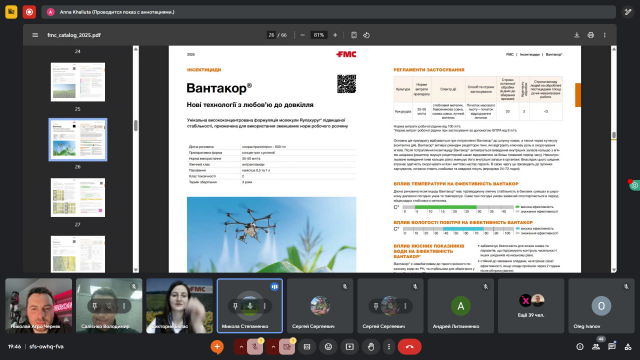Open more options on Салієчко Володимир tile
This screenshot has width=640, height=360.
(124, 306)
